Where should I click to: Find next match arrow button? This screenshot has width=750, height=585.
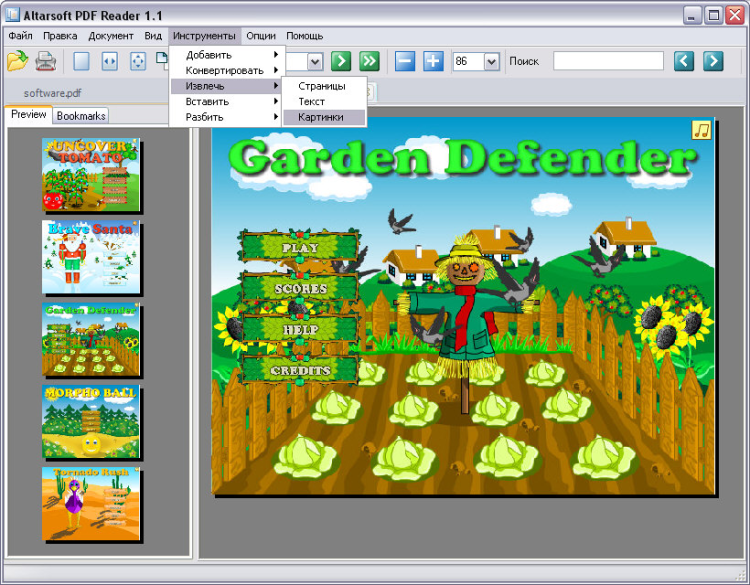pyautogui.click(x=713, y=61)
